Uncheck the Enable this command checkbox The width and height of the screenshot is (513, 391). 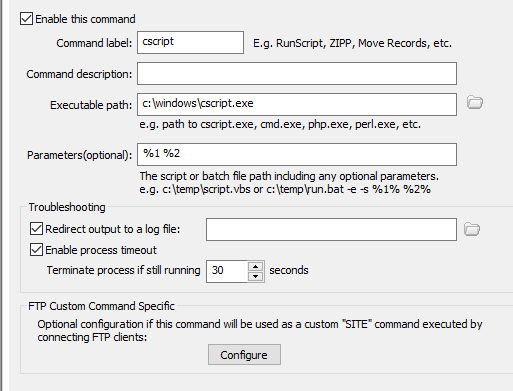click(x=26, y=19)
